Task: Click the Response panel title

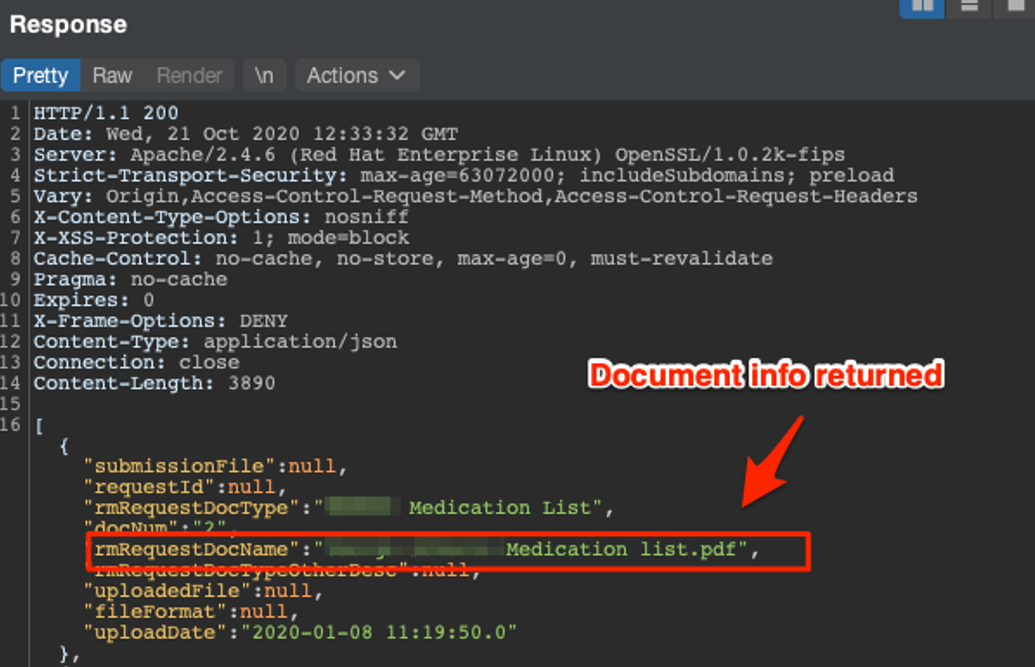Action: [68, 24]
